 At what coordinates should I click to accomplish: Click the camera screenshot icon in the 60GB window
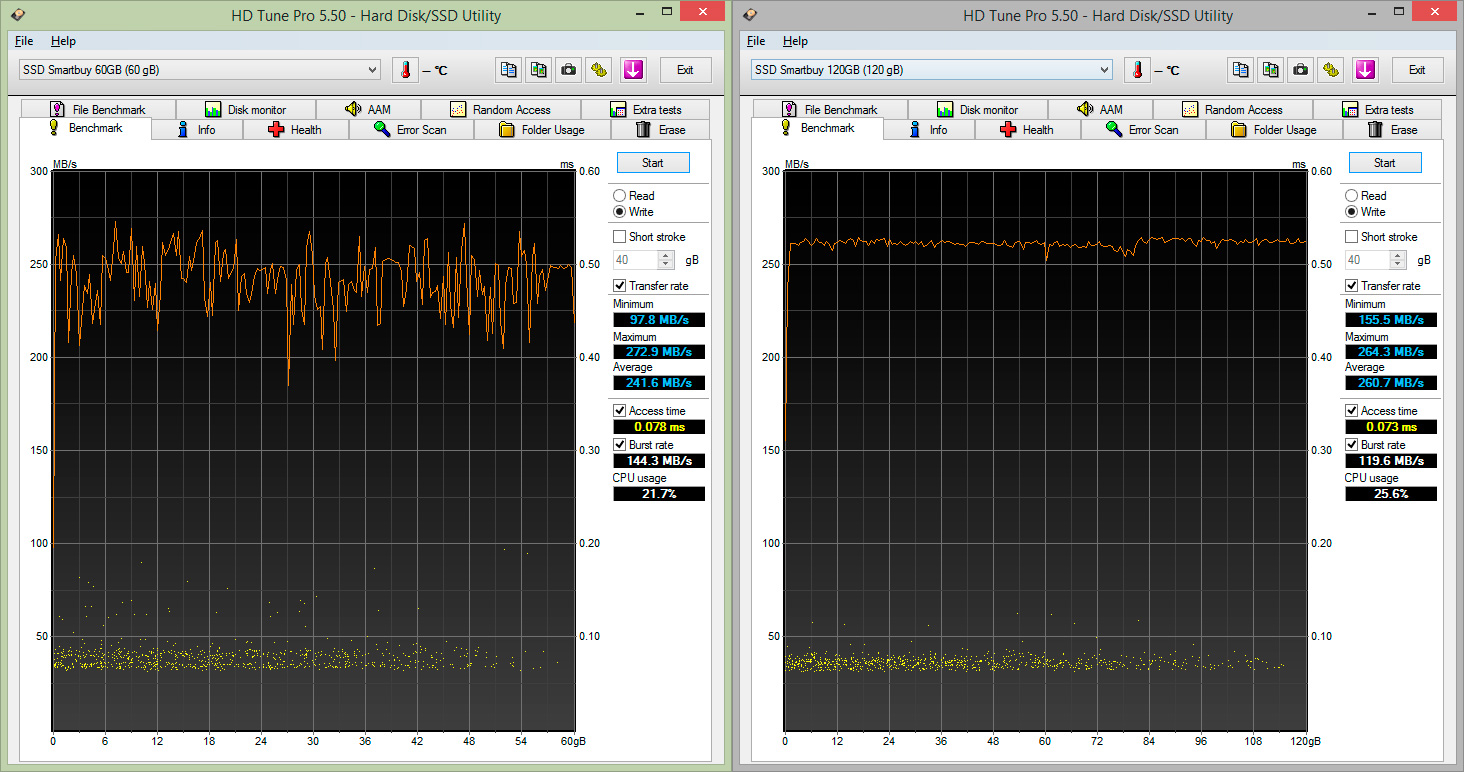568,70
